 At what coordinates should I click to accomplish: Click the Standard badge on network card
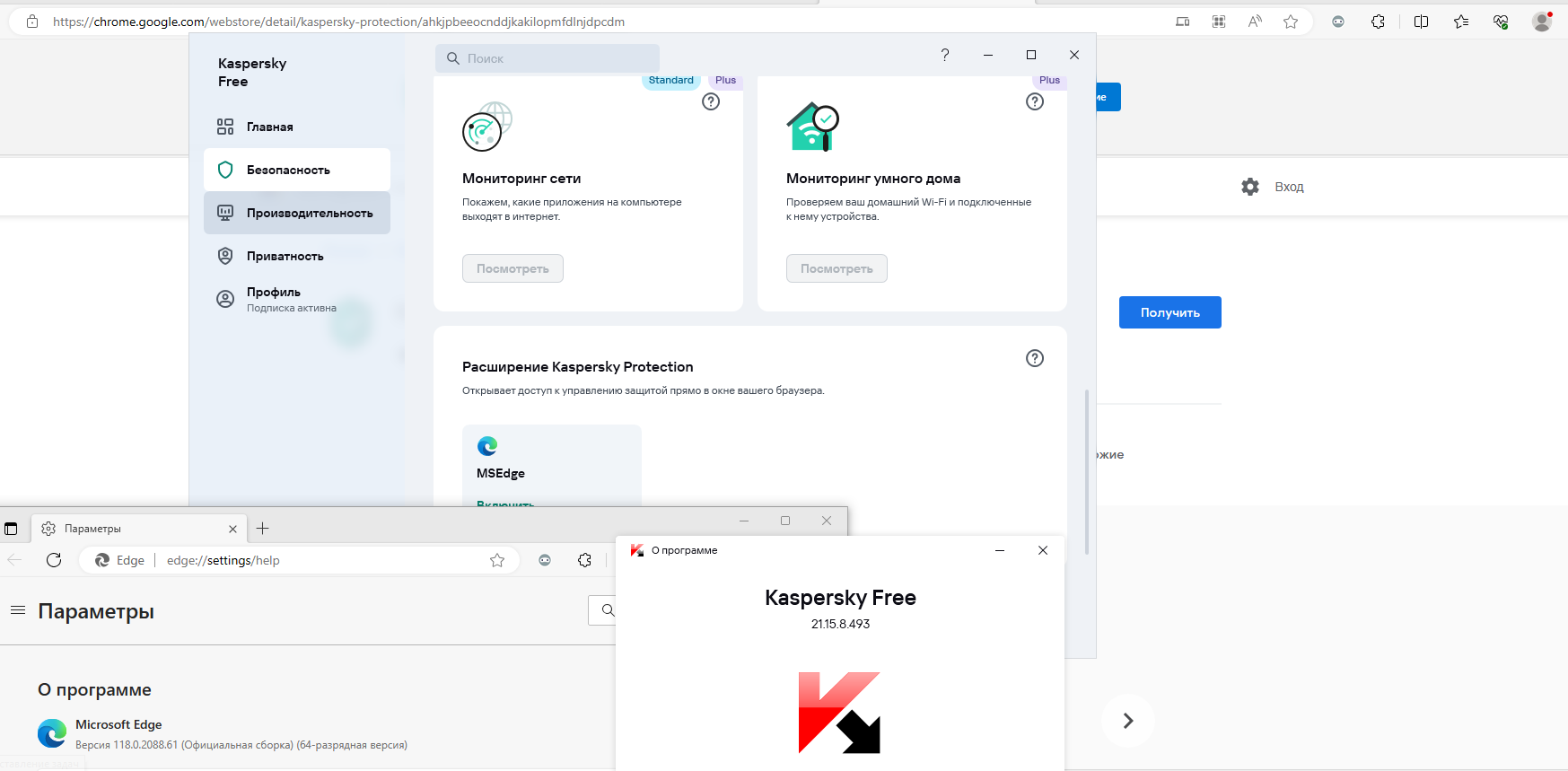tap(671, 81)
